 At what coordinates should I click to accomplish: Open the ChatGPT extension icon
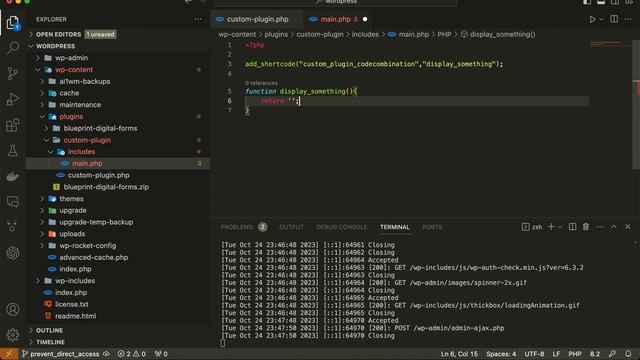[13, 253]
